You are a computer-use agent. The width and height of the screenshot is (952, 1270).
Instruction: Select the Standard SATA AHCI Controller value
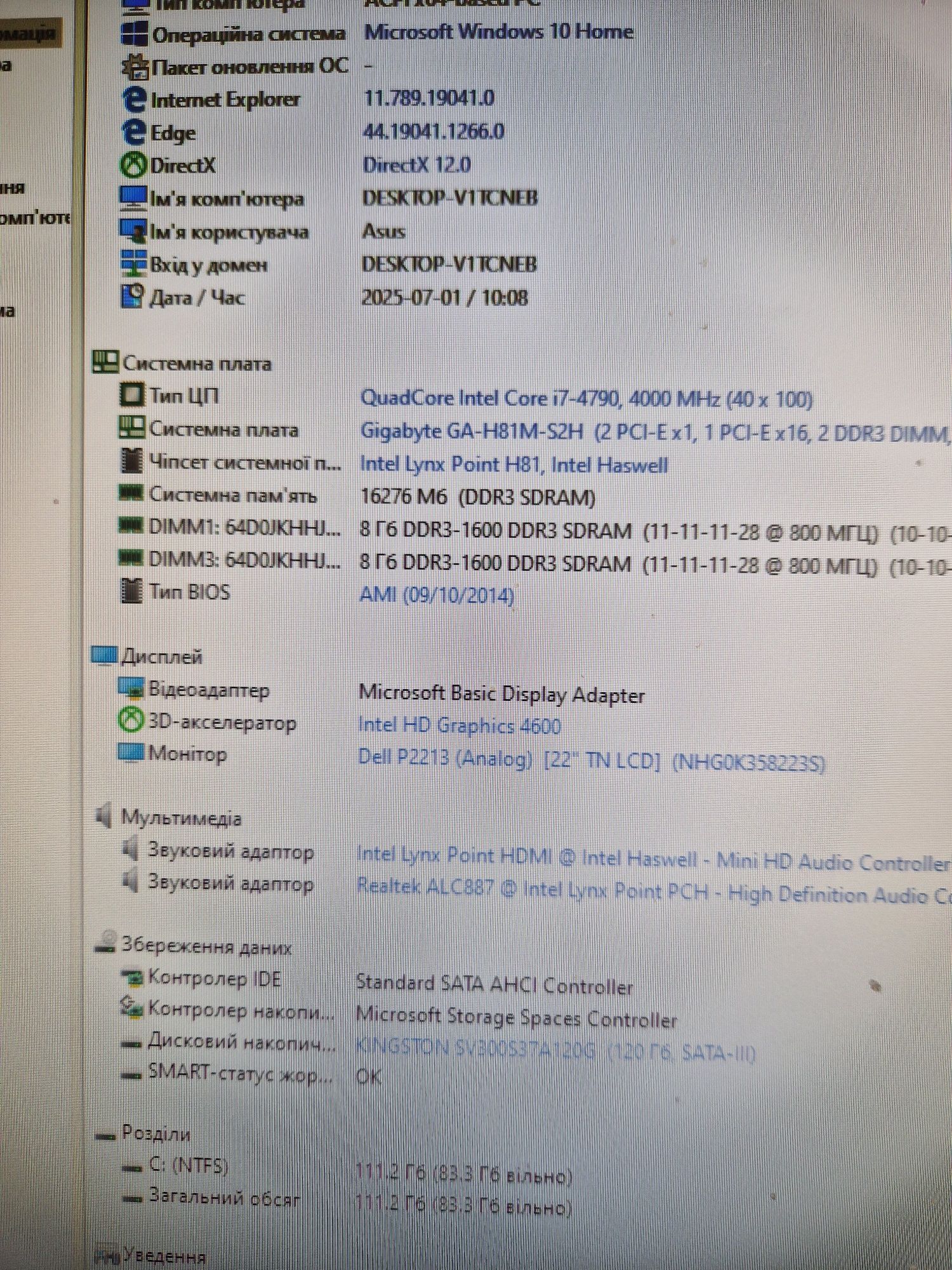tap(494, 985)
